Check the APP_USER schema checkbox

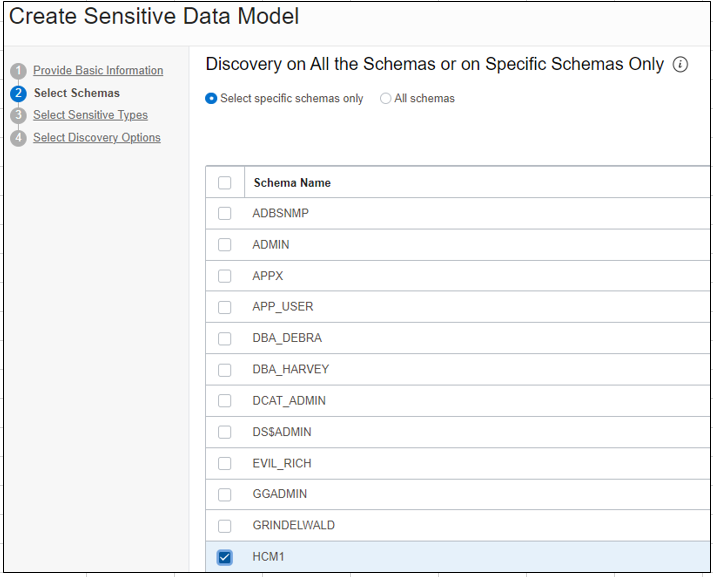[225, 307]
